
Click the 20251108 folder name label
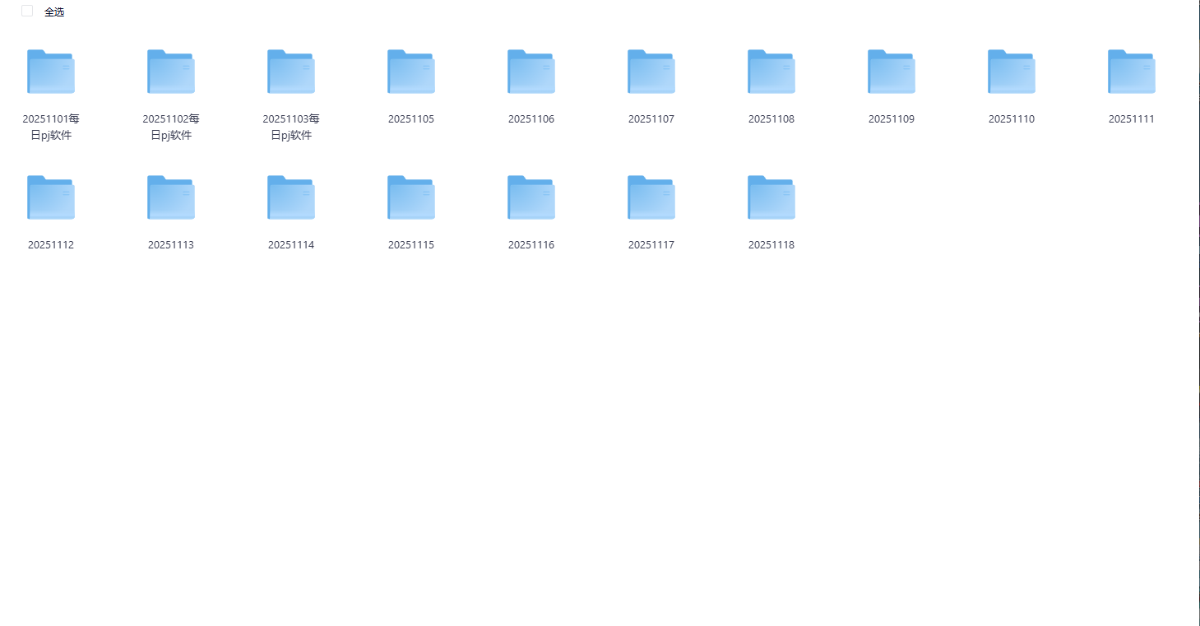point(771,119)
